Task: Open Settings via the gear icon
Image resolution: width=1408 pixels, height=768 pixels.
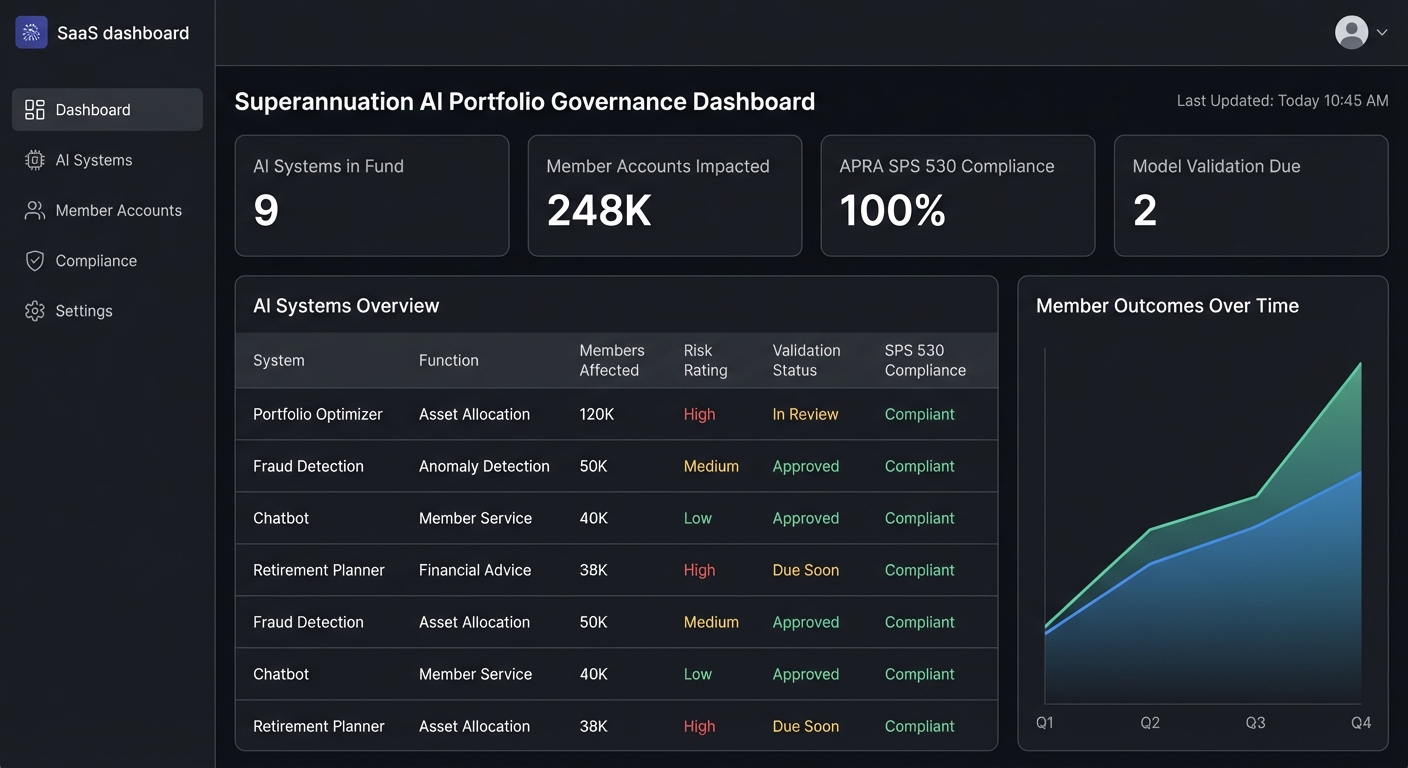Action: (x=34, y=310)
